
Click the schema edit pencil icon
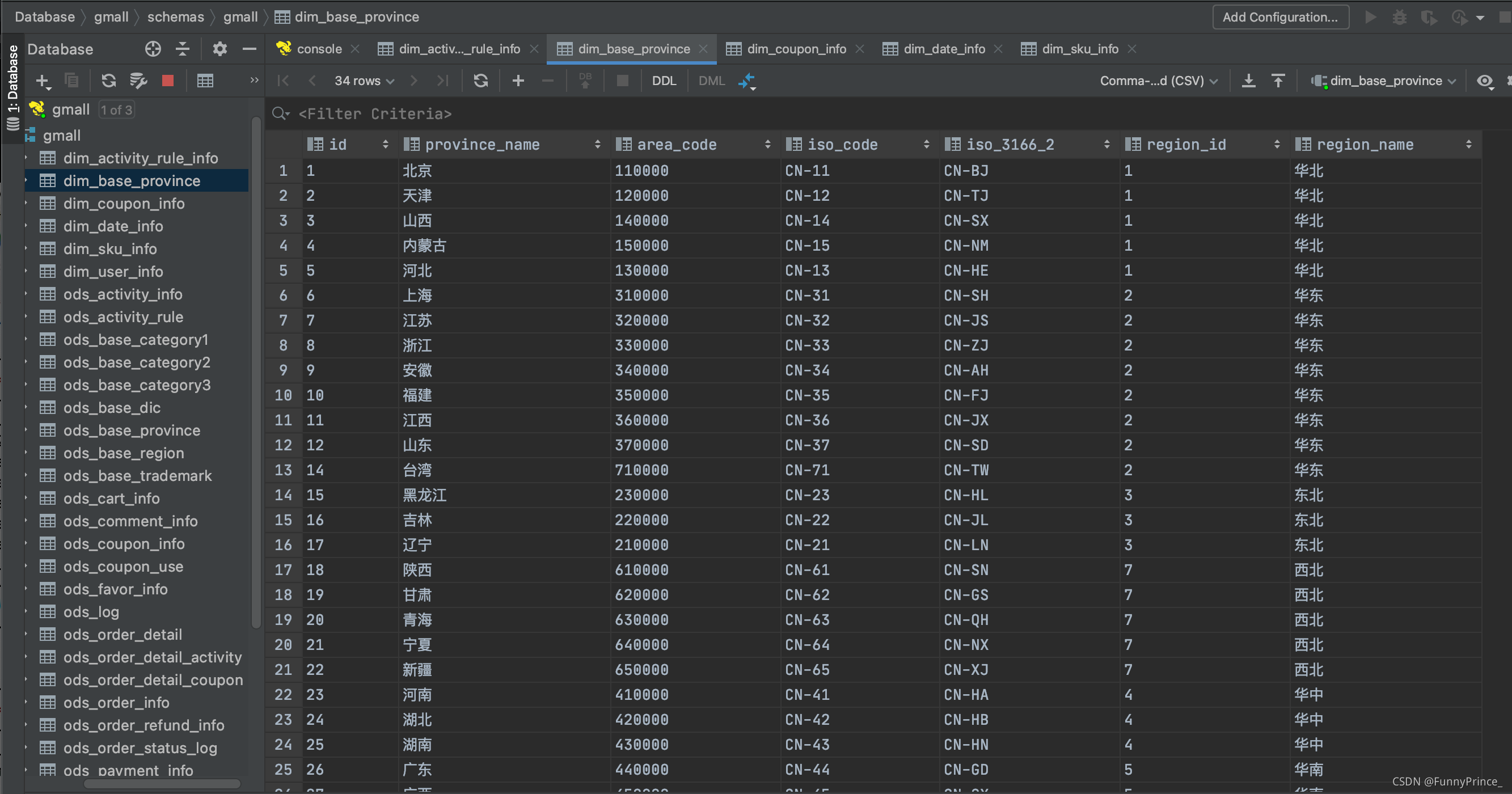tap(138, 81)
